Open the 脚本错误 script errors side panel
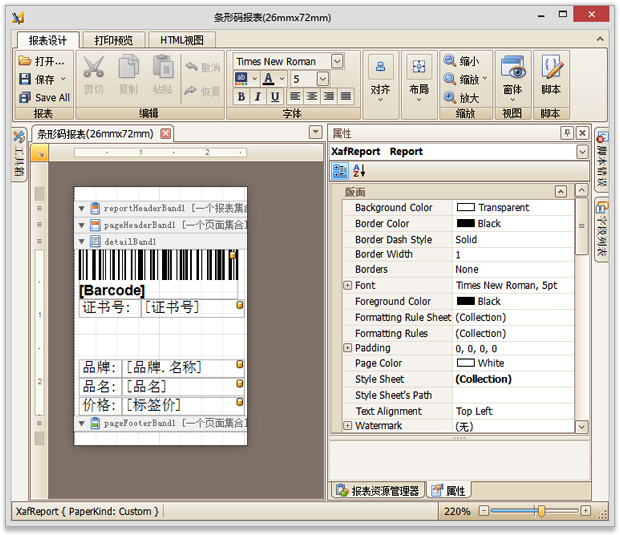This screenshot has height=535, width=620. (601, 160)
